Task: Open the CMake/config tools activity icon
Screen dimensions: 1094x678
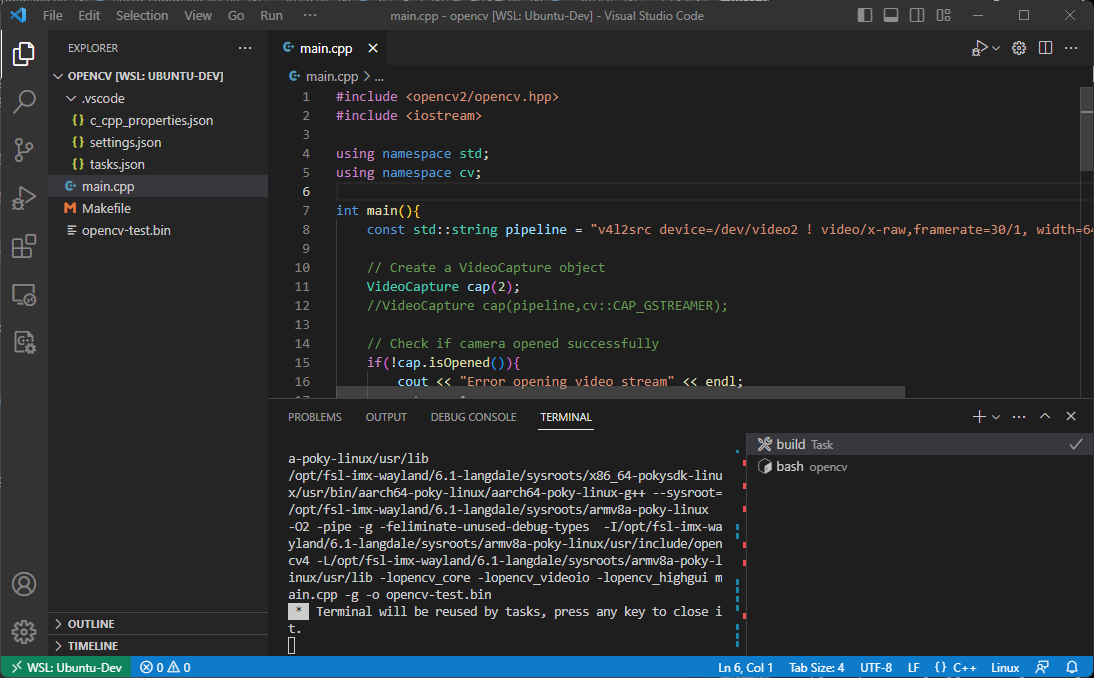Action: tap(24, 342)
